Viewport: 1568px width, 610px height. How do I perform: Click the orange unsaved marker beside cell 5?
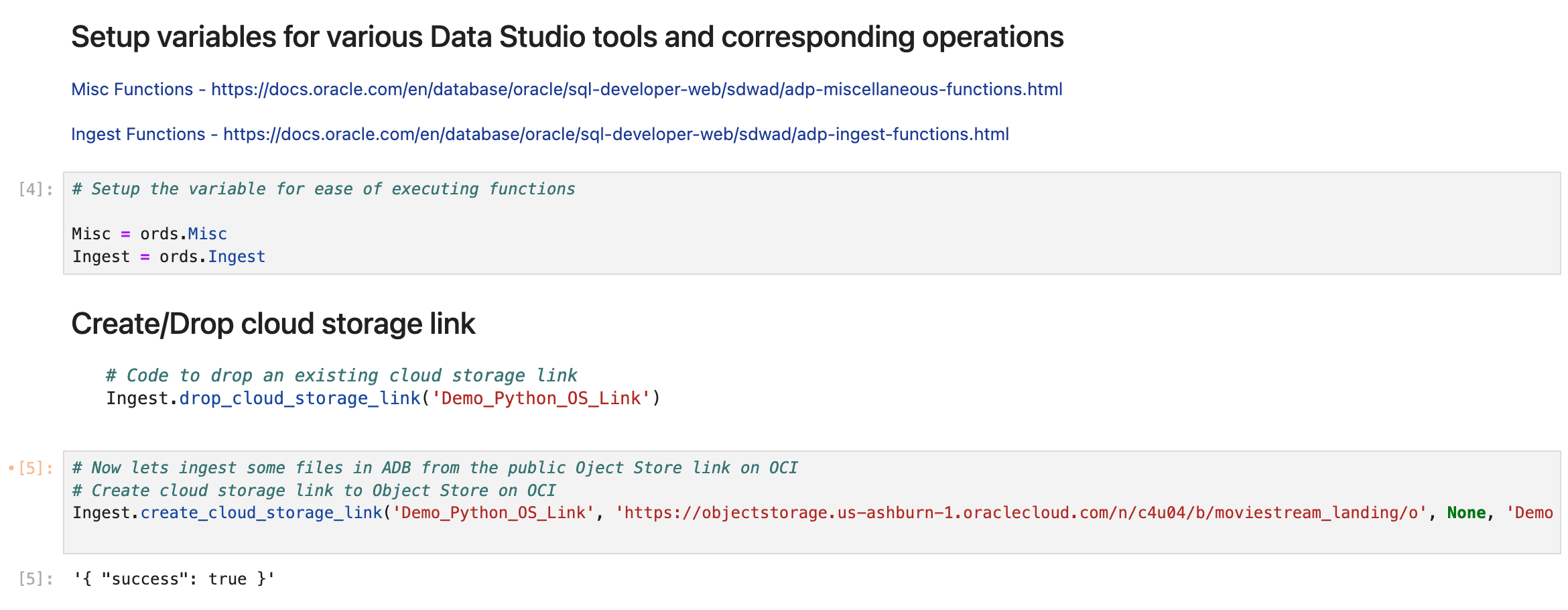11,468
